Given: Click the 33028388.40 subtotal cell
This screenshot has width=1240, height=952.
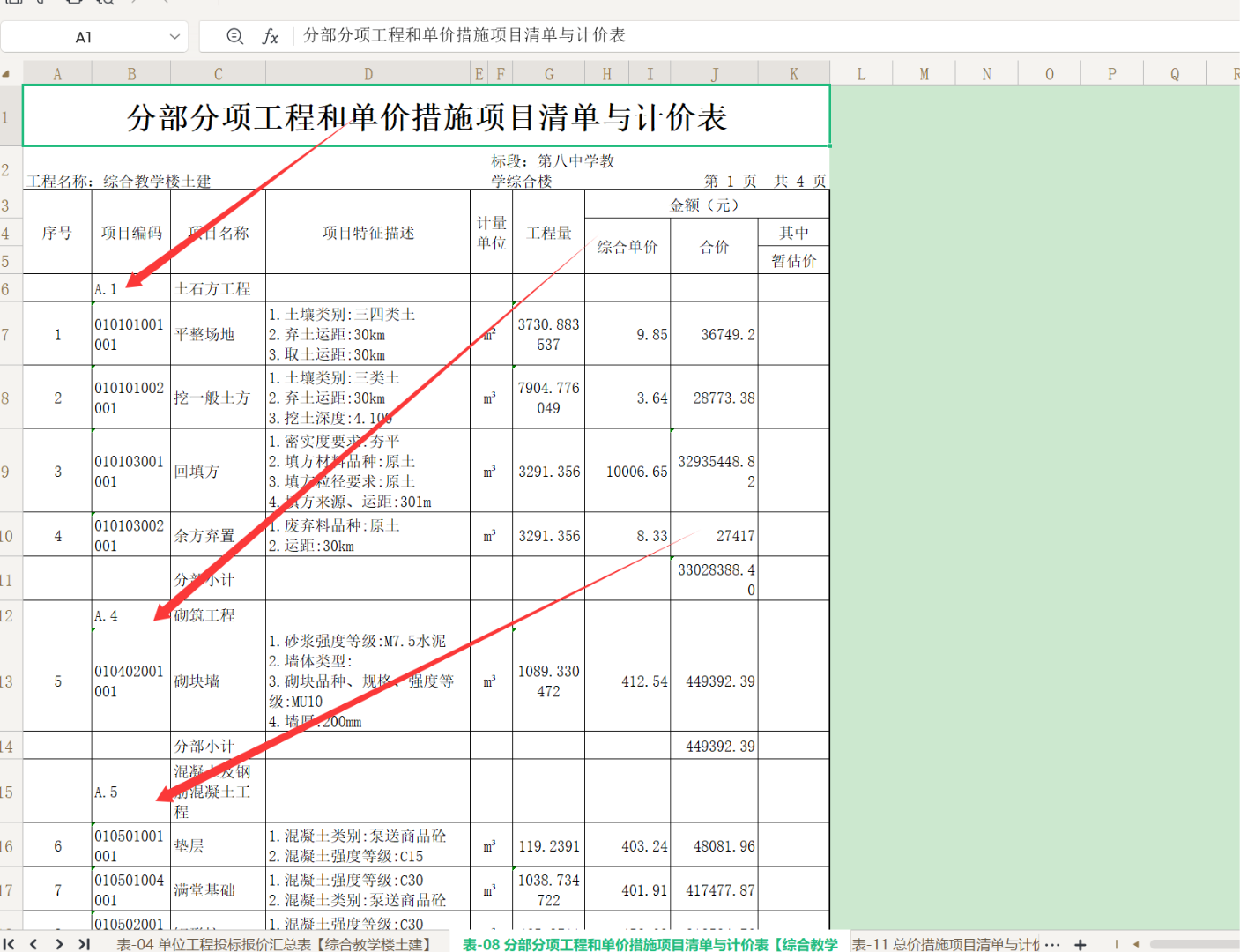Looking at the screenshot, I should 714,579.
